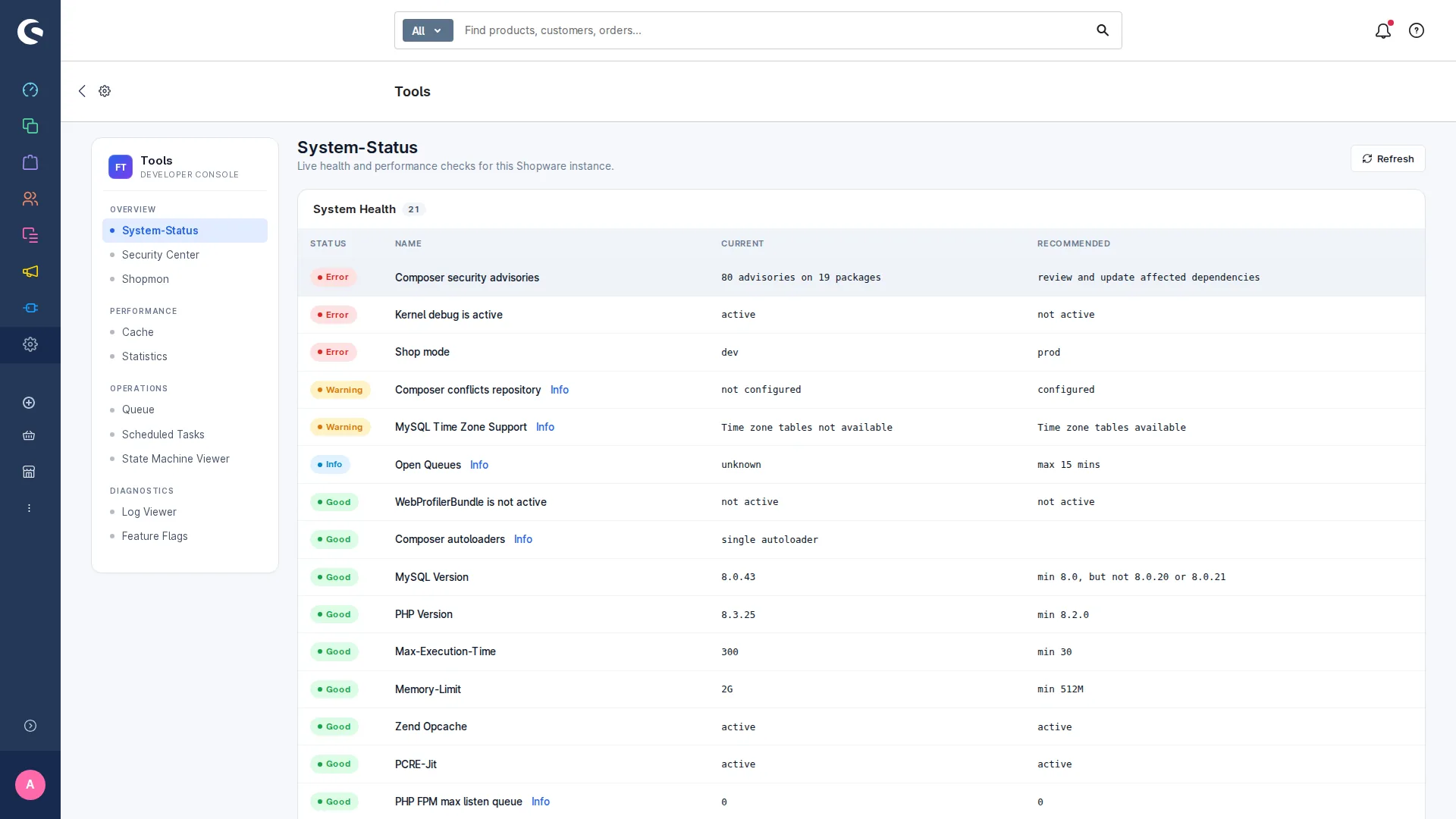1456x819 pixels.
Task: Open the Content list icon
Action: (30, 235)
